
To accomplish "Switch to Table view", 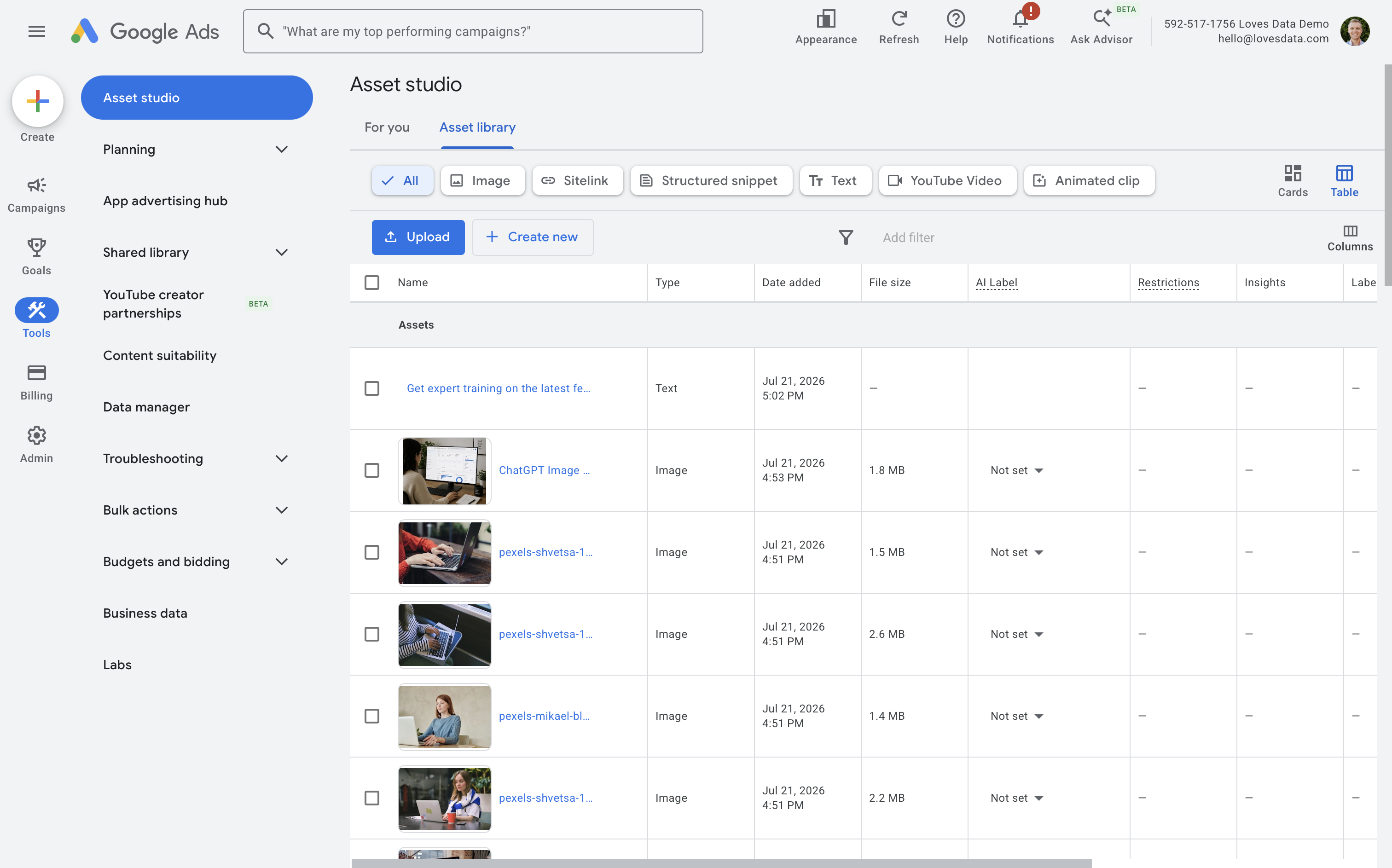I will point(1344,181).
